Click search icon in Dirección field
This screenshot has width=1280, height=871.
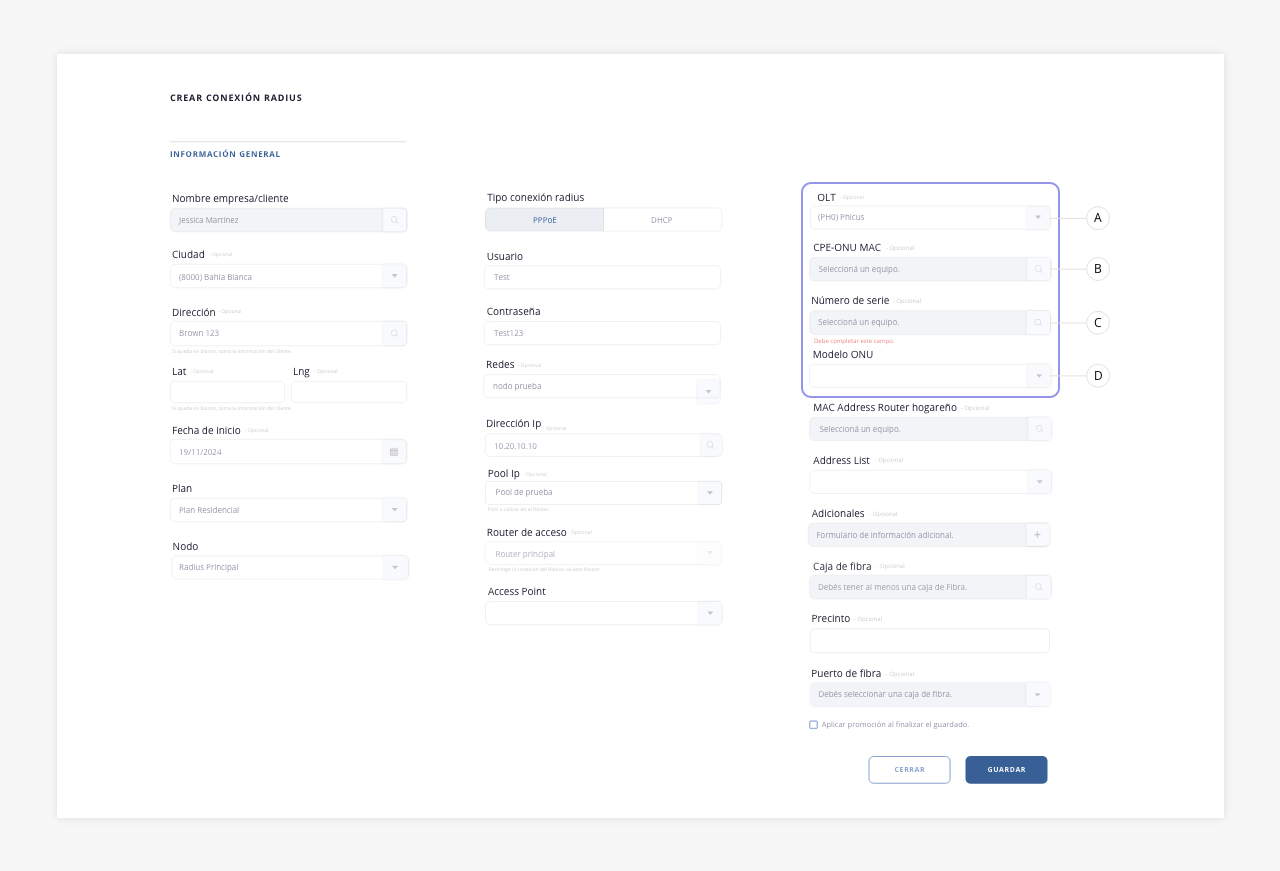(x=394, y=333)
